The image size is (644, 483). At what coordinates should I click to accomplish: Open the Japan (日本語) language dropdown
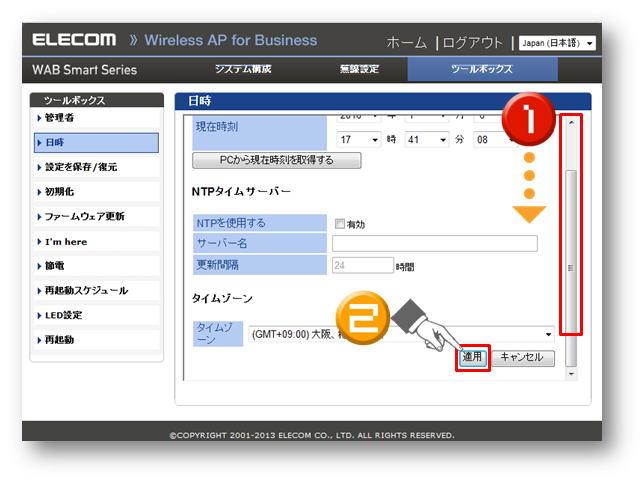[557, 43]
